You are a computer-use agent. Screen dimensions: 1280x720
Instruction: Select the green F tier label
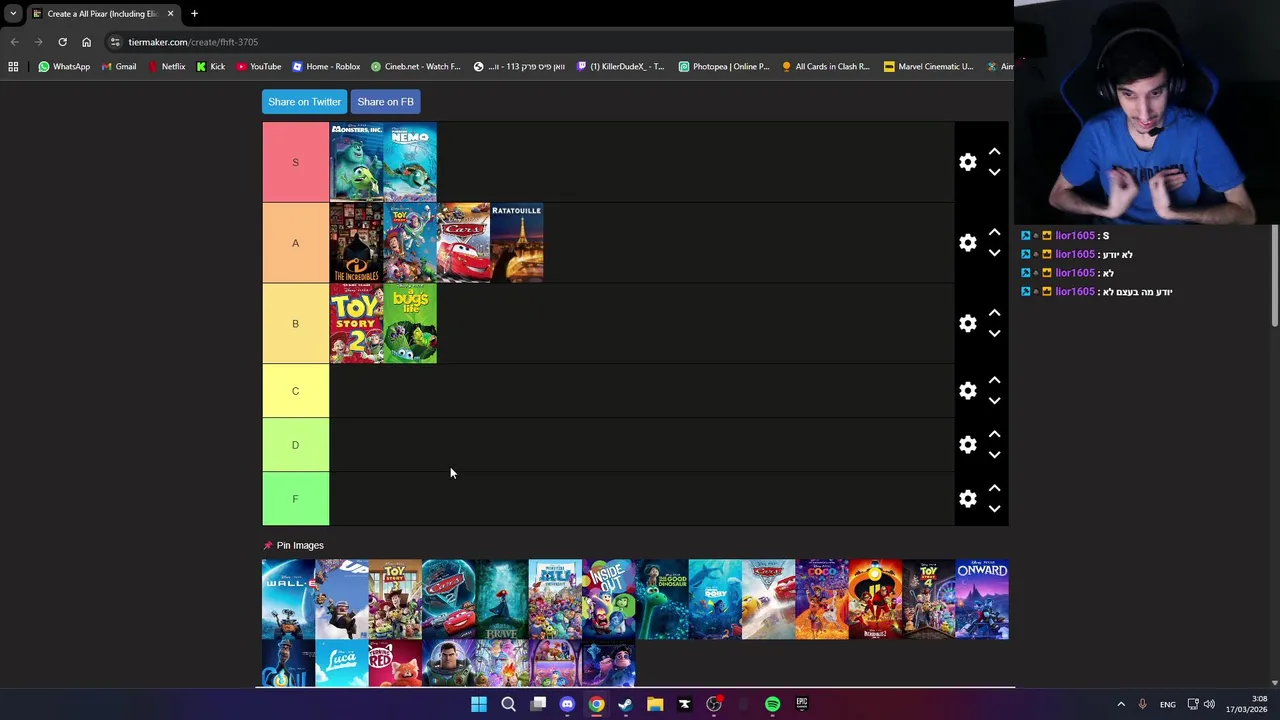point(295,499)
